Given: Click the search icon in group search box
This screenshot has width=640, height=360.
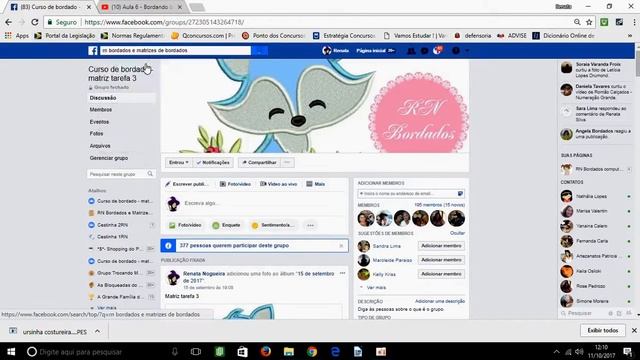Looking at the screenshot, I should [x=150, y=174].
